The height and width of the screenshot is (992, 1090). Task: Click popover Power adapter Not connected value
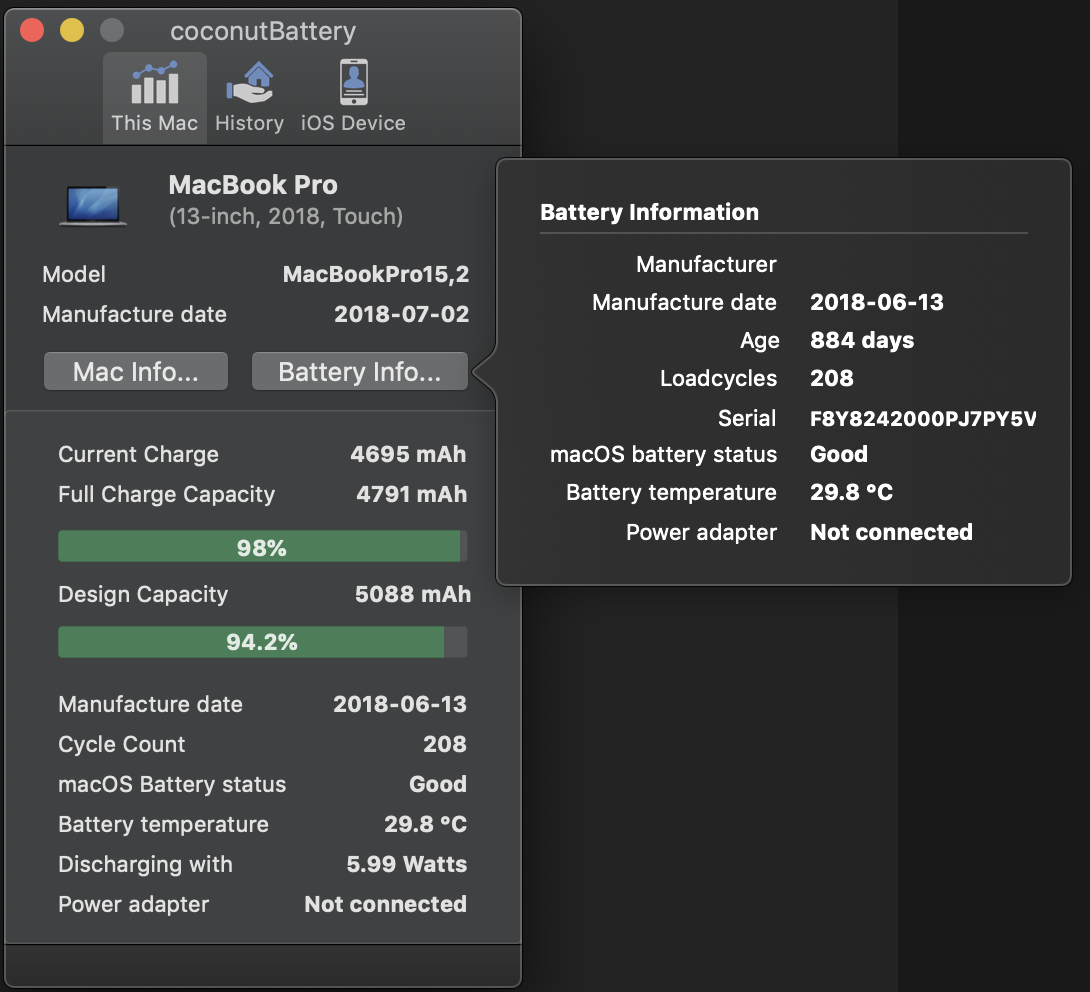[x=891, y=532]
